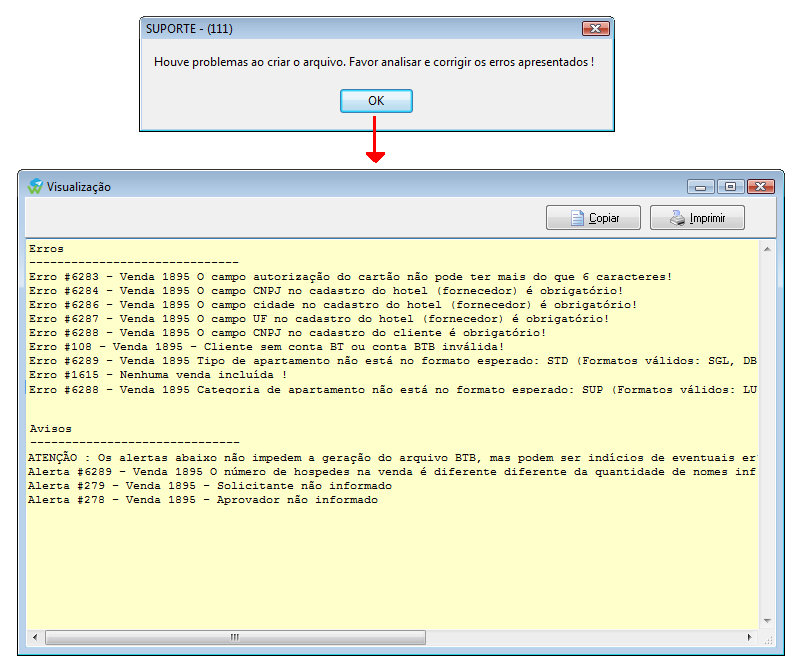Click the document icon on Copiar
This screenshot has width=796, height=672.
[x=577, y=218]
